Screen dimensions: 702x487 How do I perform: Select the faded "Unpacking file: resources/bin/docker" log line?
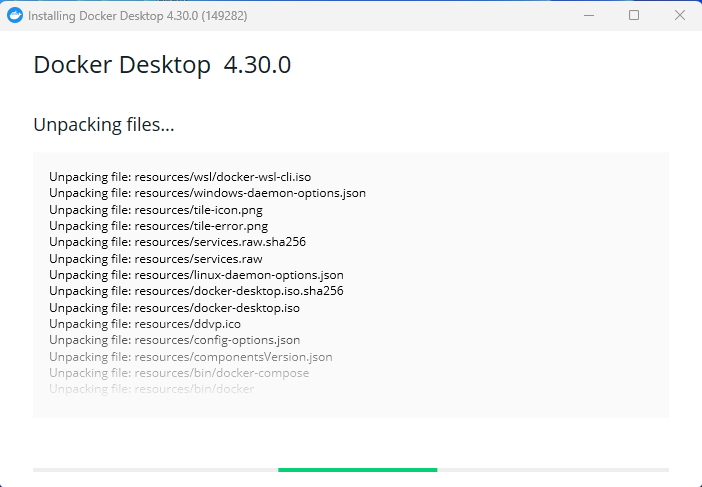click(x=151, y=389)
